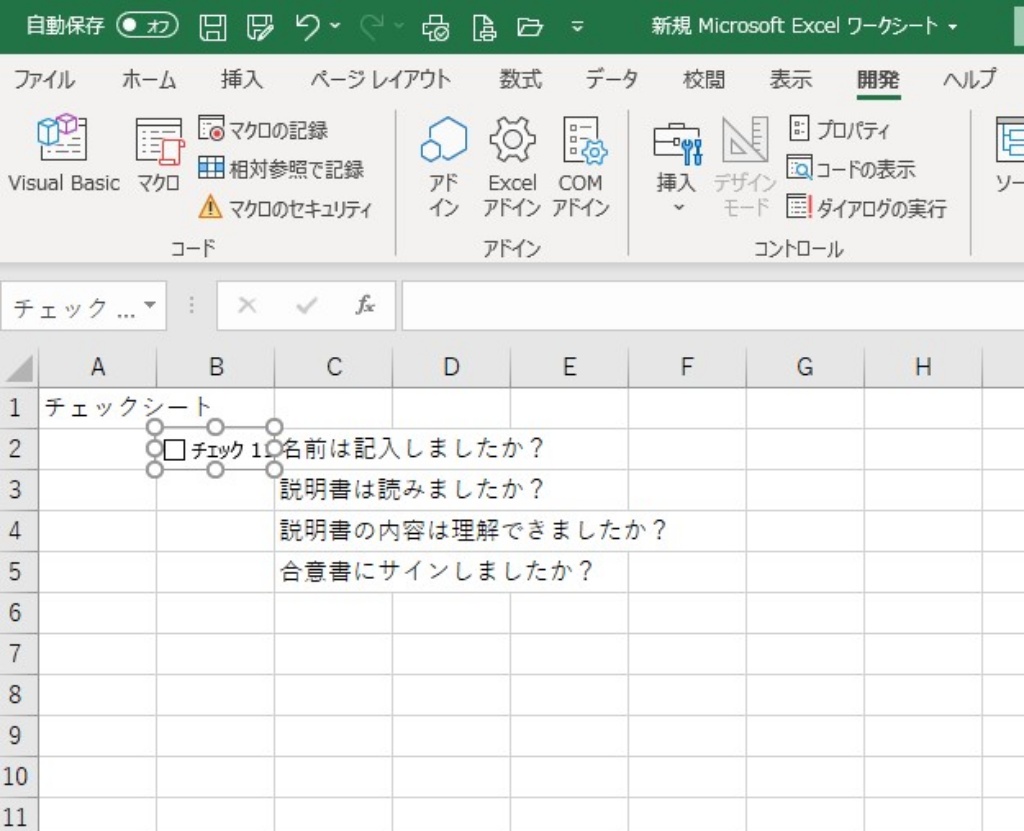The width and height of the screenshot is (1024, 831).
Task: Open the マクロ dialog
Action: (x=159, y=154)
